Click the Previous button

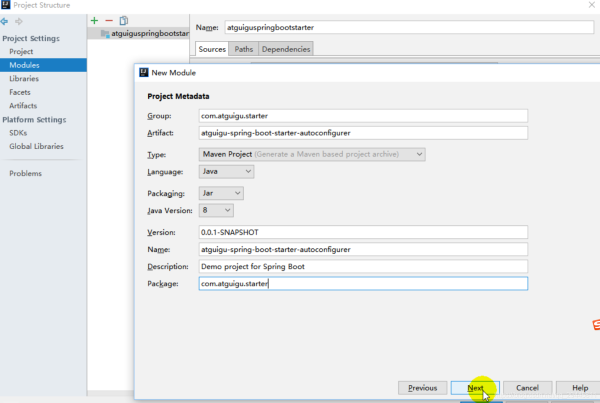(x=422, y=388)
